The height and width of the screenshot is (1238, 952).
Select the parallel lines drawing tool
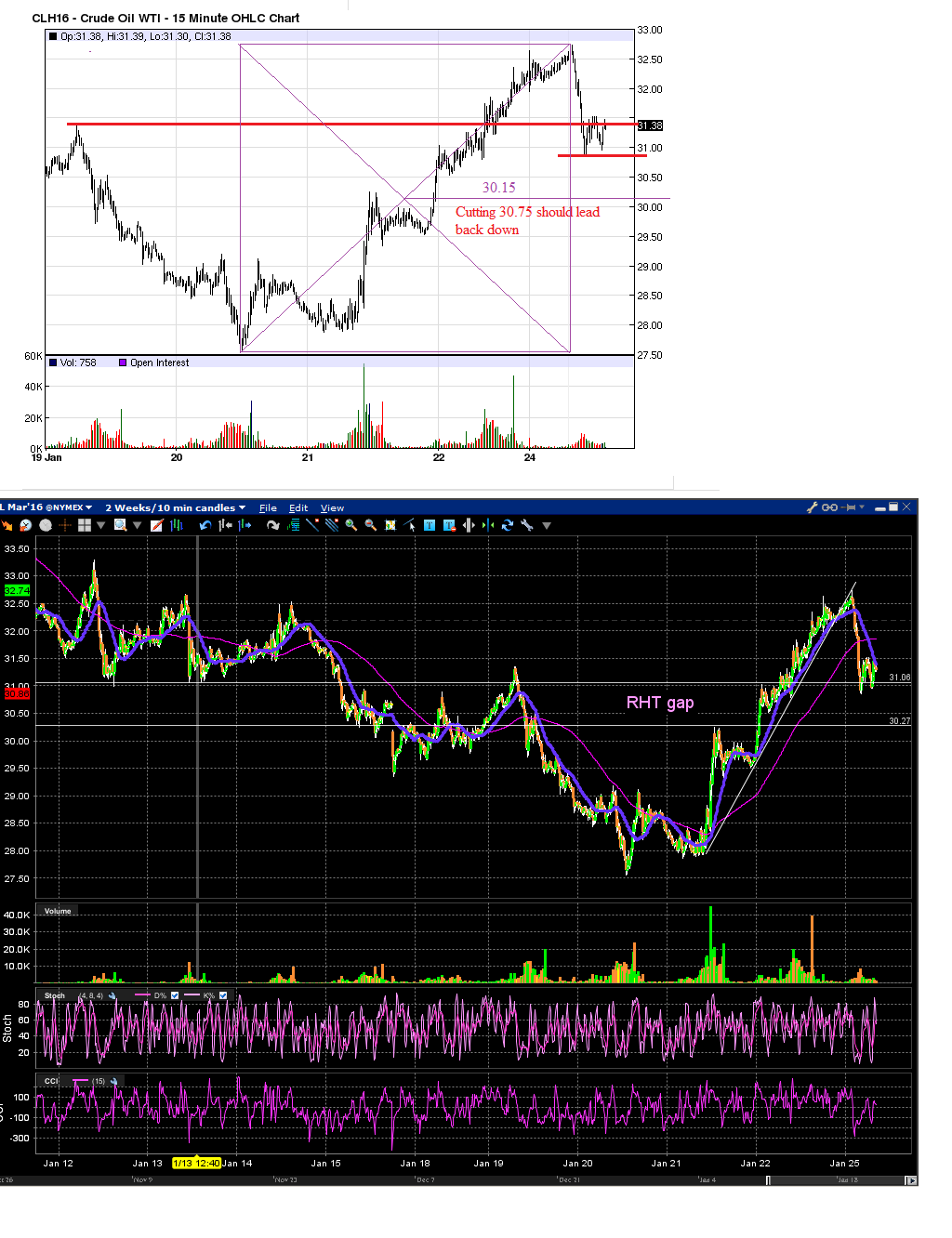pos(332,525)
